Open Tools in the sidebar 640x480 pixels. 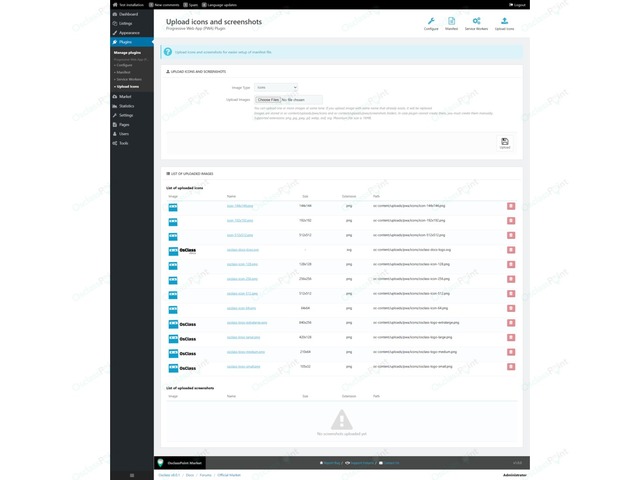(x=123, y=143)
